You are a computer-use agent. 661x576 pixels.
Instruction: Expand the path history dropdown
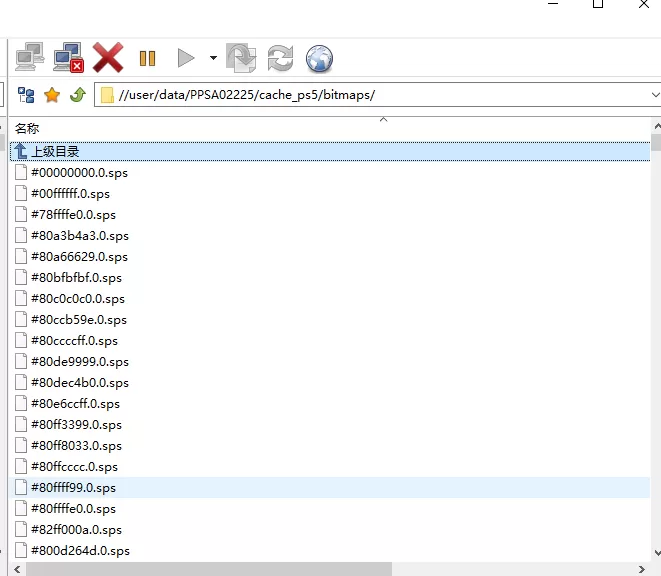tap(656, 95)
